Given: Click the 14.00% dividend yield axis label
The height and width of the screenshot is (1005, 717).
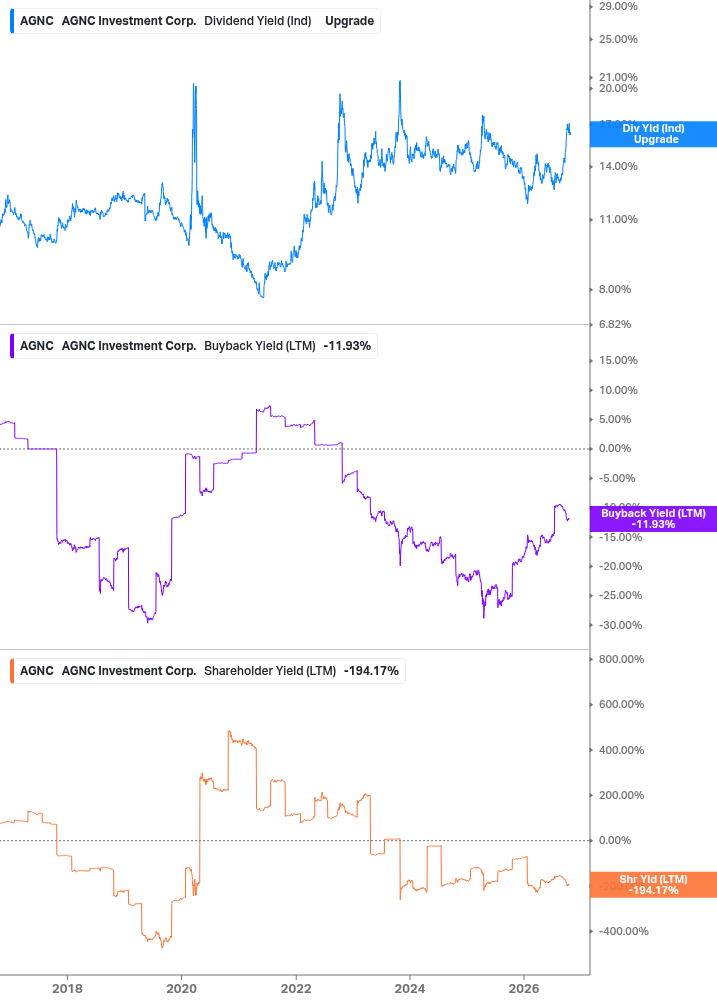Looking at the screenshot, I should [x=618, y=166].
